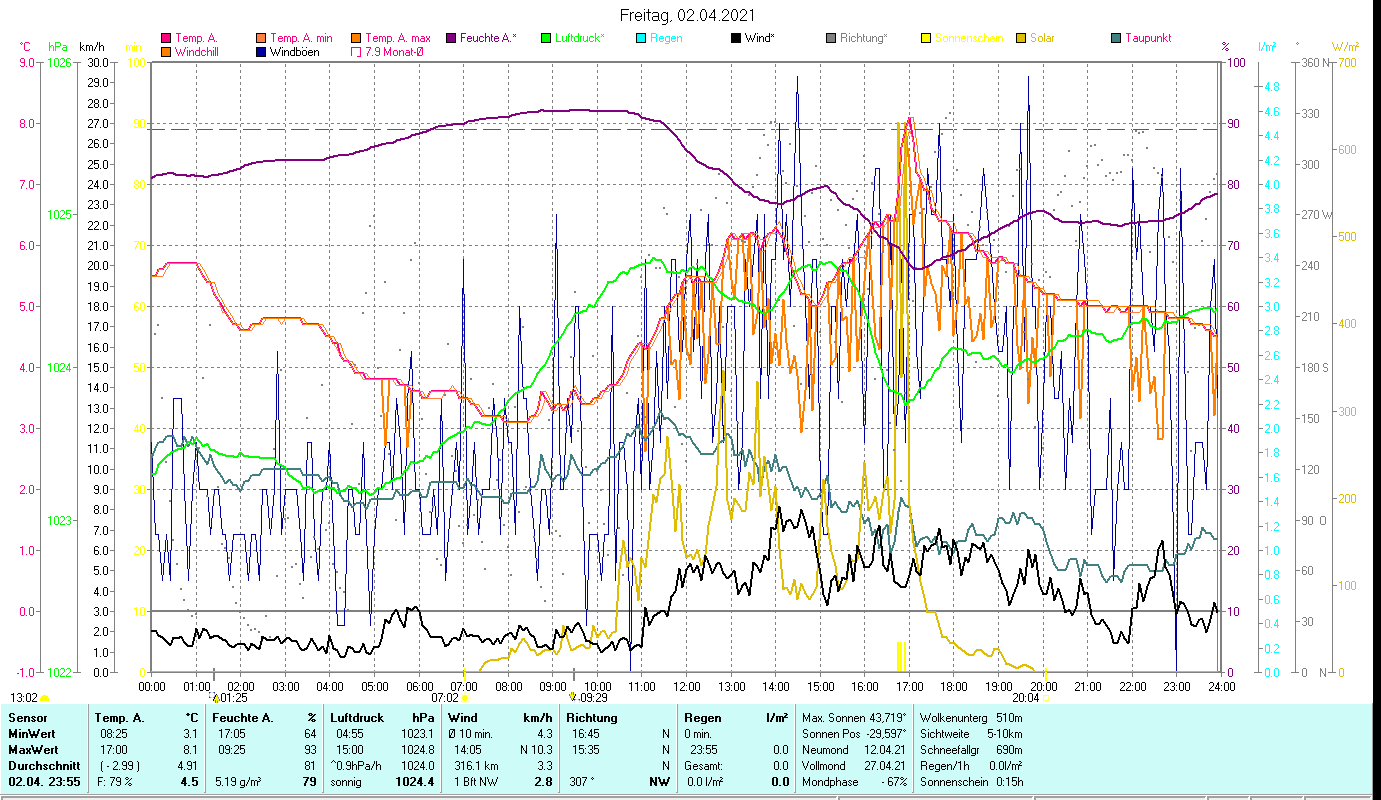Click the sun icon beside 13:02
This screenshot has height=800, width=1381.
pos(45,698)
